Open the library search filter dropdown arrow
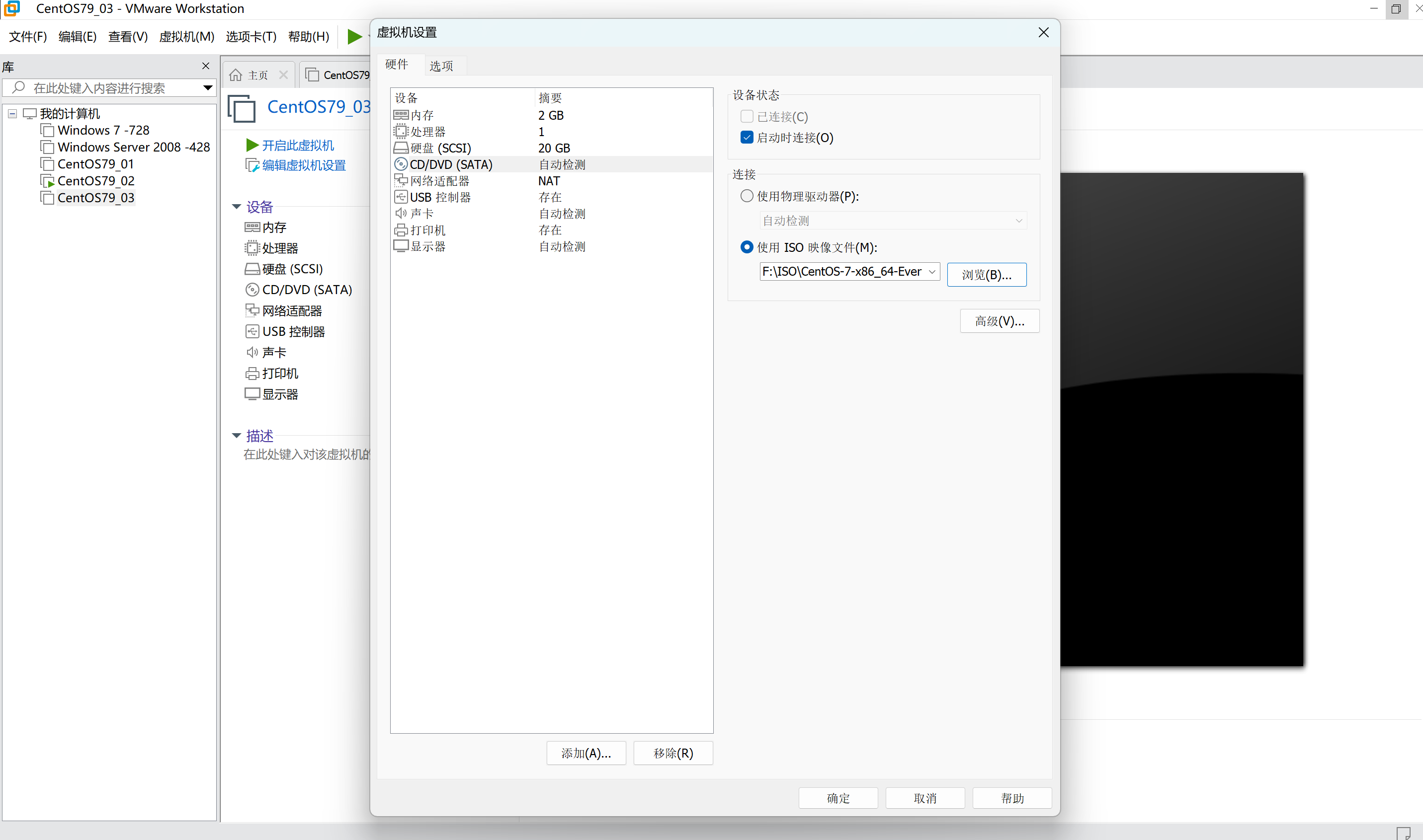The height and width of the screenshot is (840, 1423). (208, 88)
